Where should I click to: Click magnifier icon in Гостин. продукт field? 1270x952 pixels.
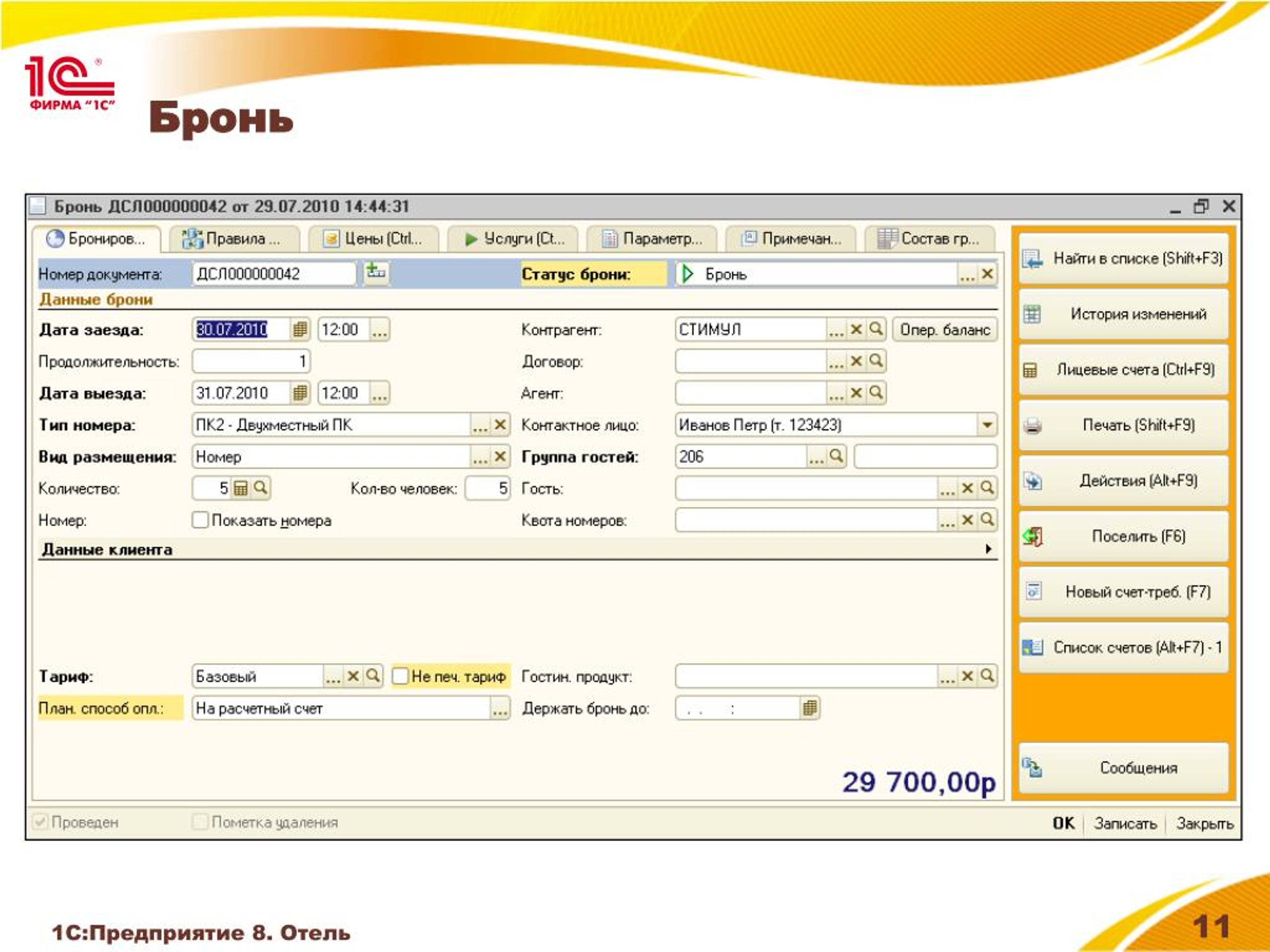pyautogui.click(x=987, y=675)
